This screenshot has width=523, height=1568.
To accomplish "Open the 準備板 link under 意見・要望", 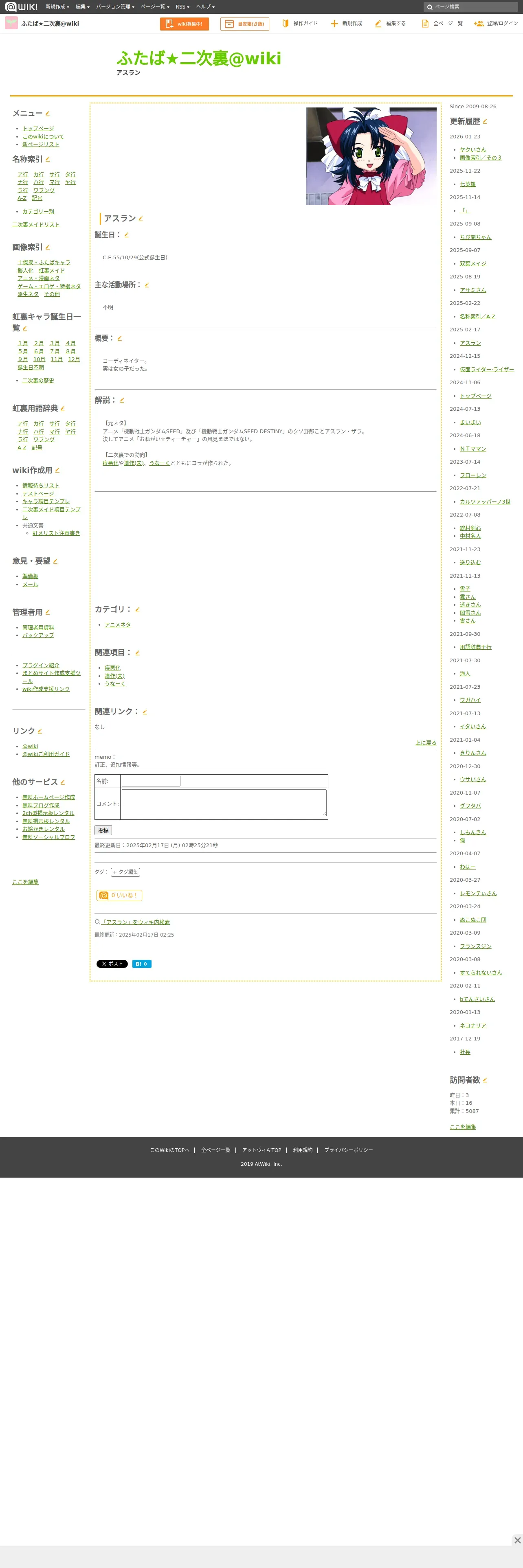I will point(31,576).
